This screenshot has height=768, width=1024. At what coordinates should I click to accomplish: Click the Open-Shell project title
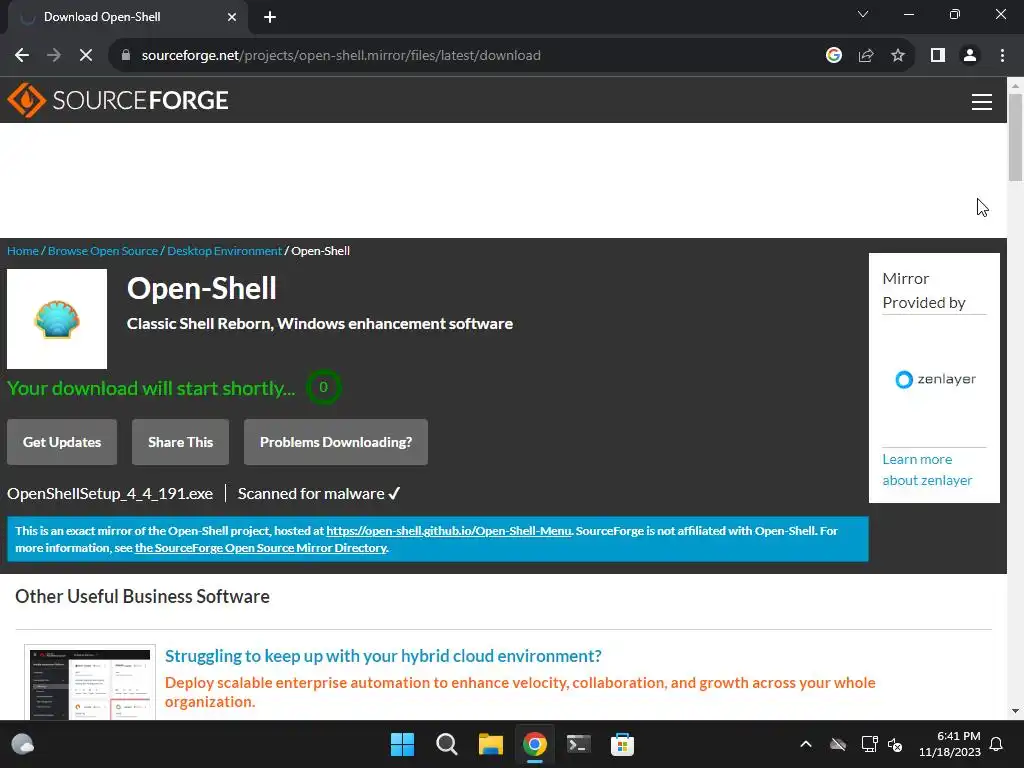tap(202, 288)
